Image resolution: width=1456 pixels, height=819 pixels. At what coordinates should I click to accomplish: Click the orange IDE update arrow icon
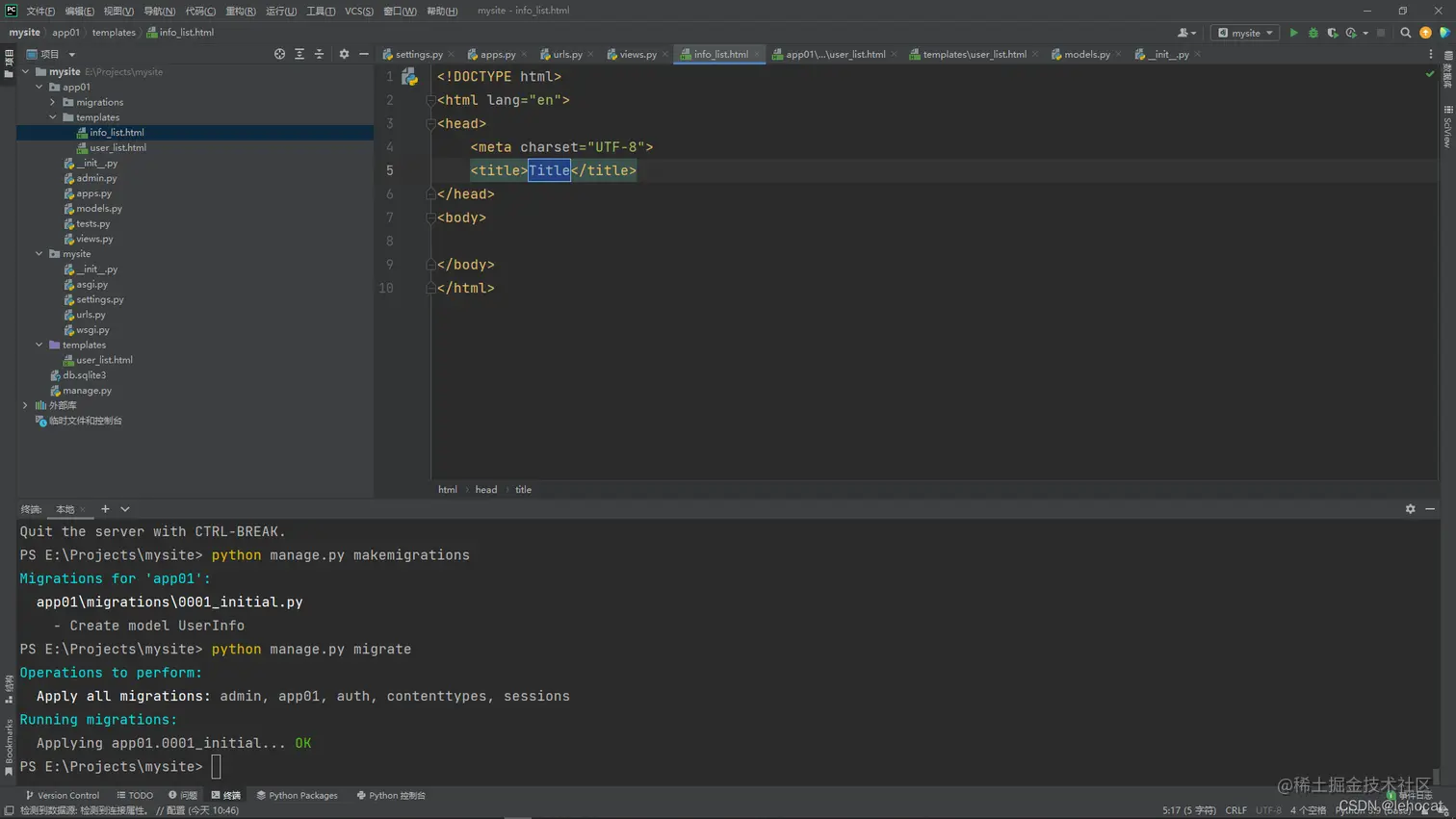point(1425,33)
